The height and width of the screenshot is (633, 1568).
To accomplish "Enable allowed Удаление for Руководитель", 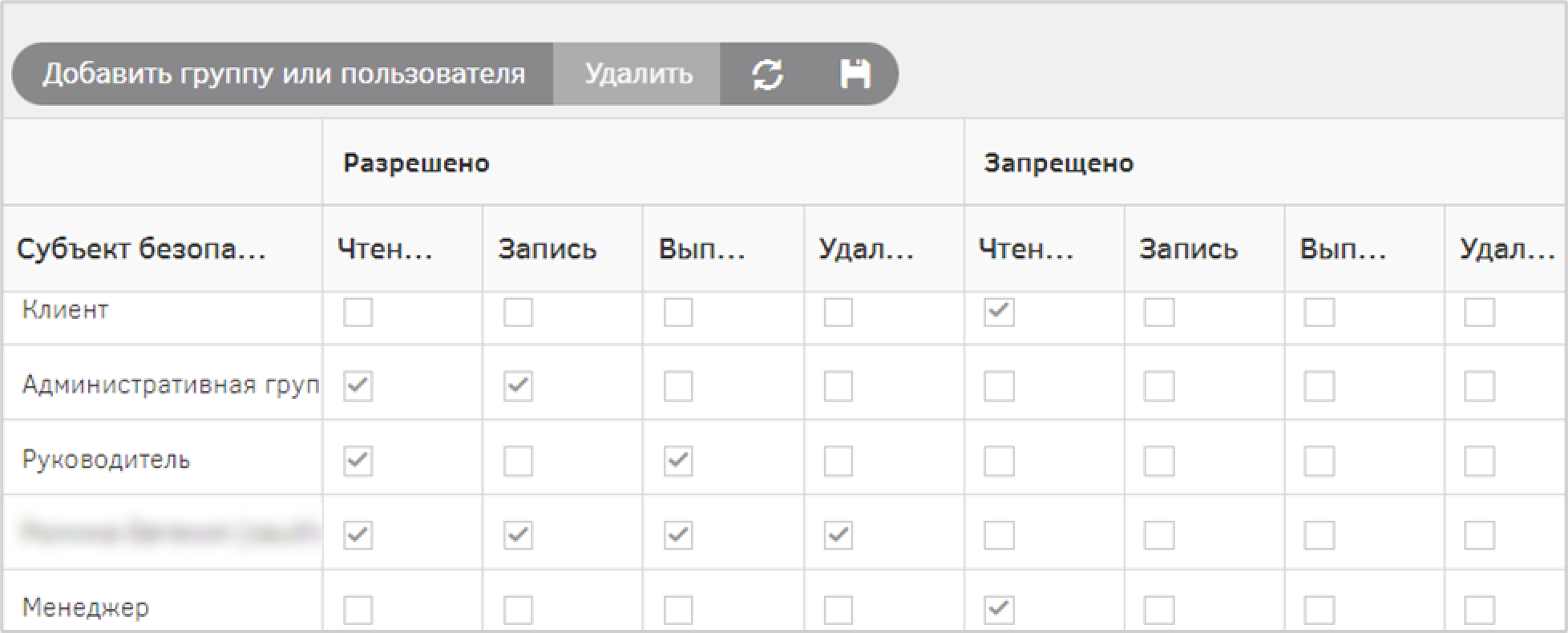I will [839, 461].
